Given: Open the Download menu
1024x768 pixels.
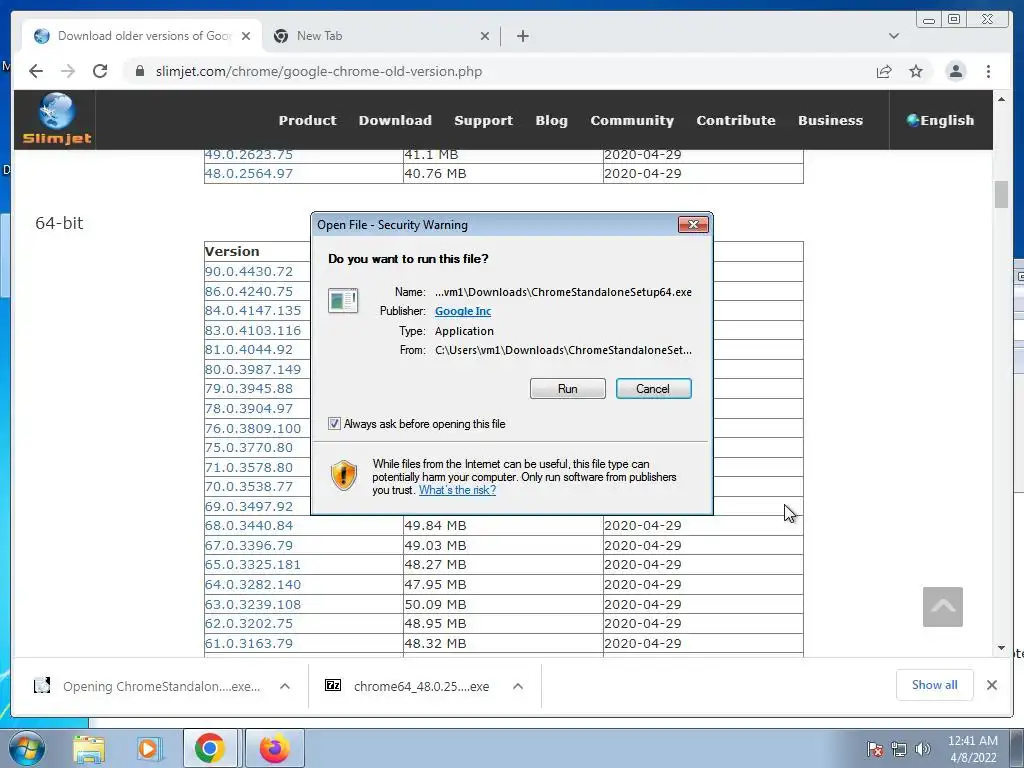Looking at the screenshot, I should (395, 120).
